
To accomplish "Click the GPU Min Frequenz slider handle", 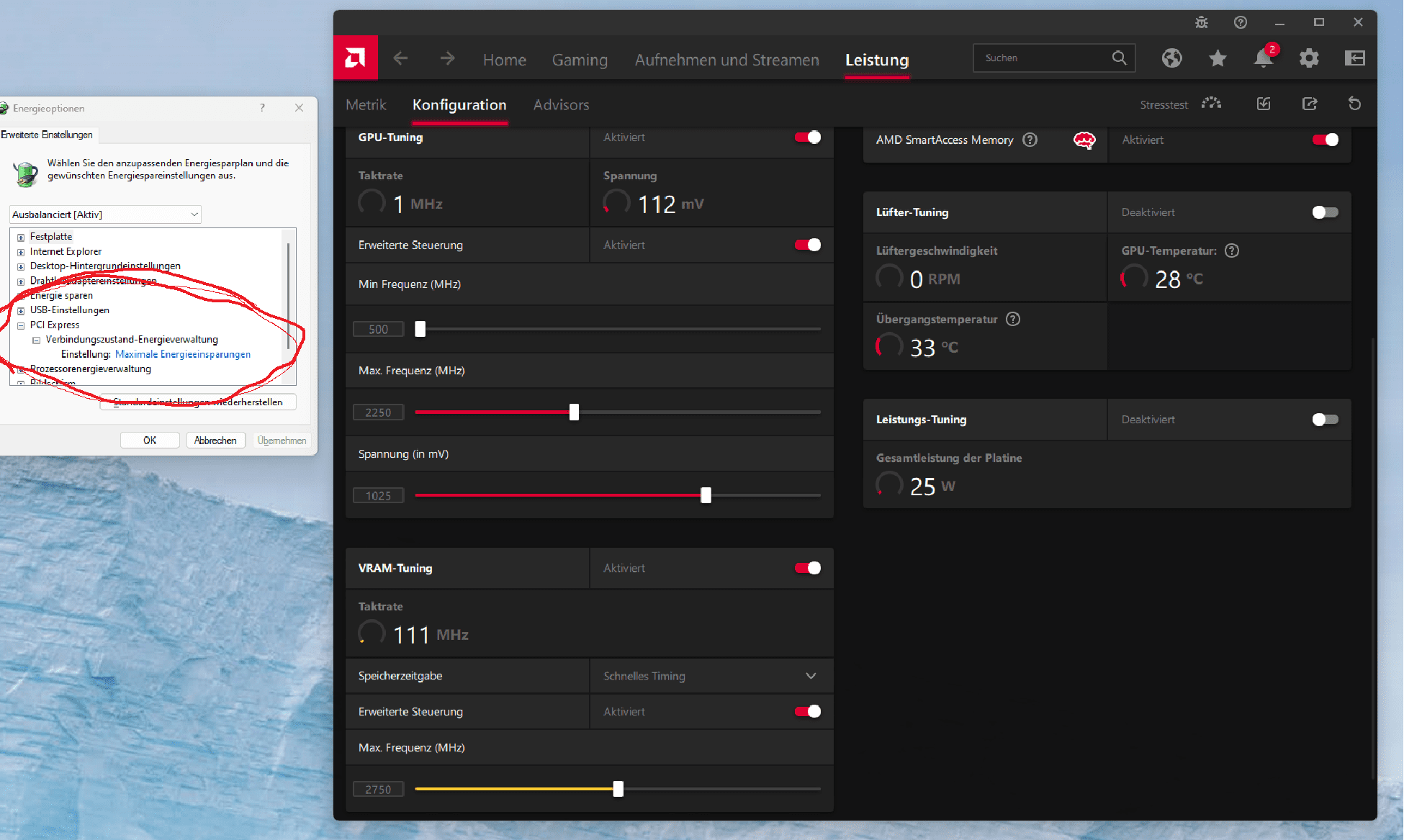I will pyautogui.click(x=420, y=329).
